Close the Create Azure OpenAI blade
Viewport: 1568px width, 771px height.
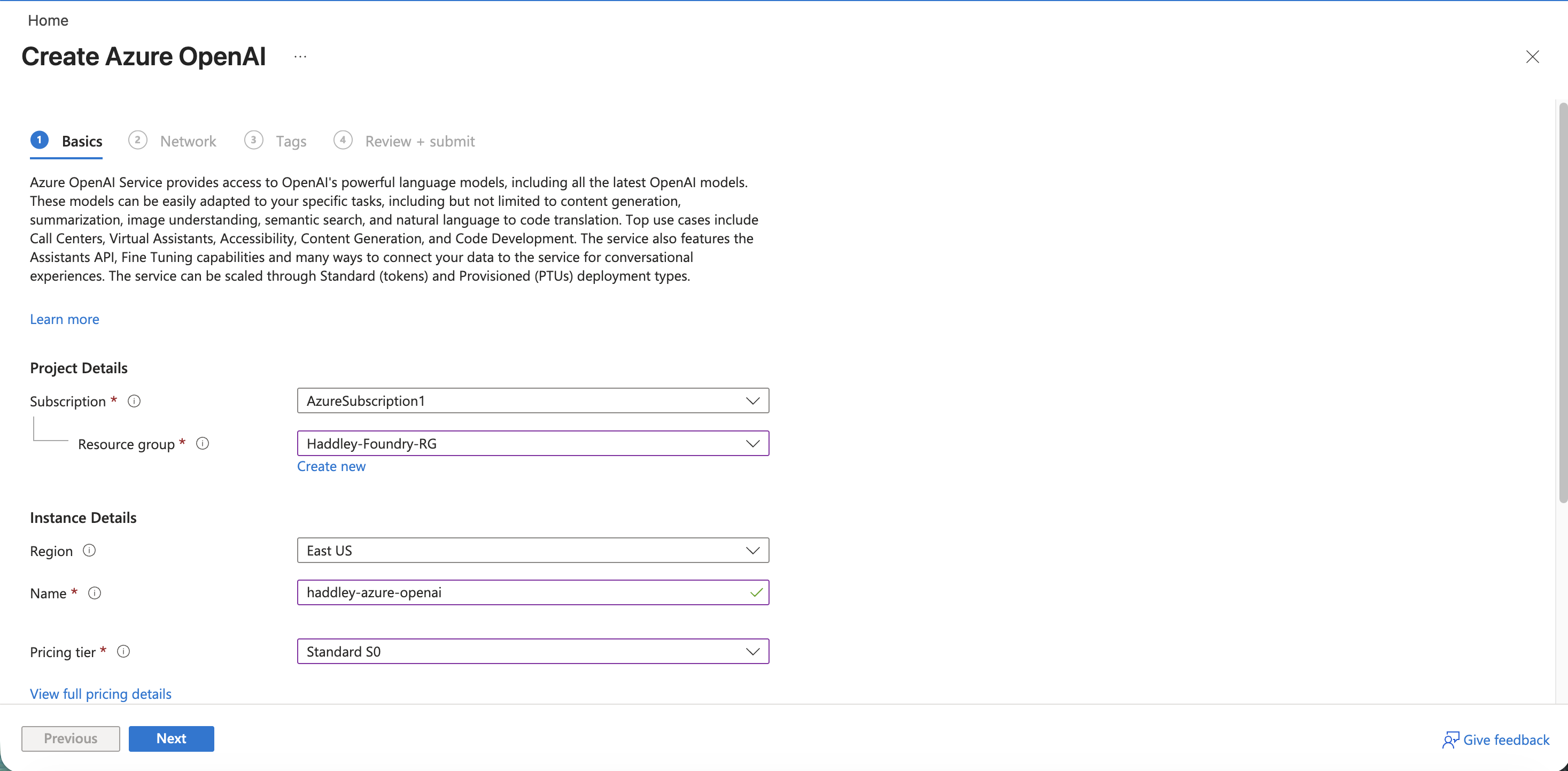click(1533, 57)
